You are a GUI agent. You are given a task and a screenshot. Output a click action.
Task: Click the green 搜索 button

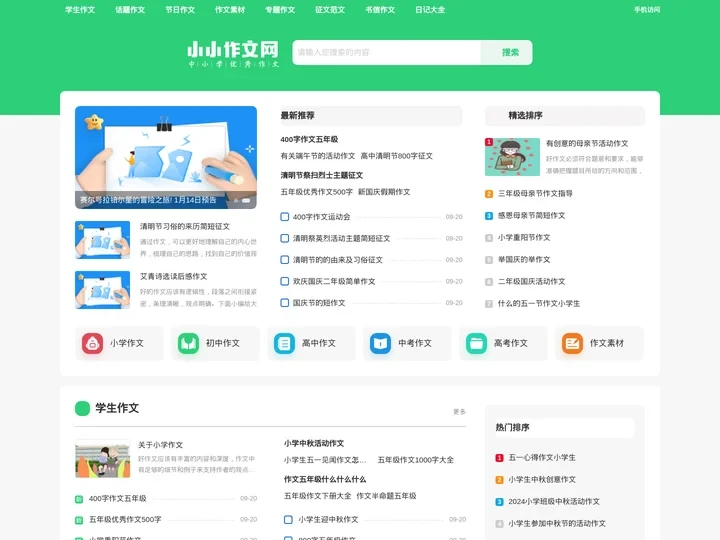tap(507, 52)
